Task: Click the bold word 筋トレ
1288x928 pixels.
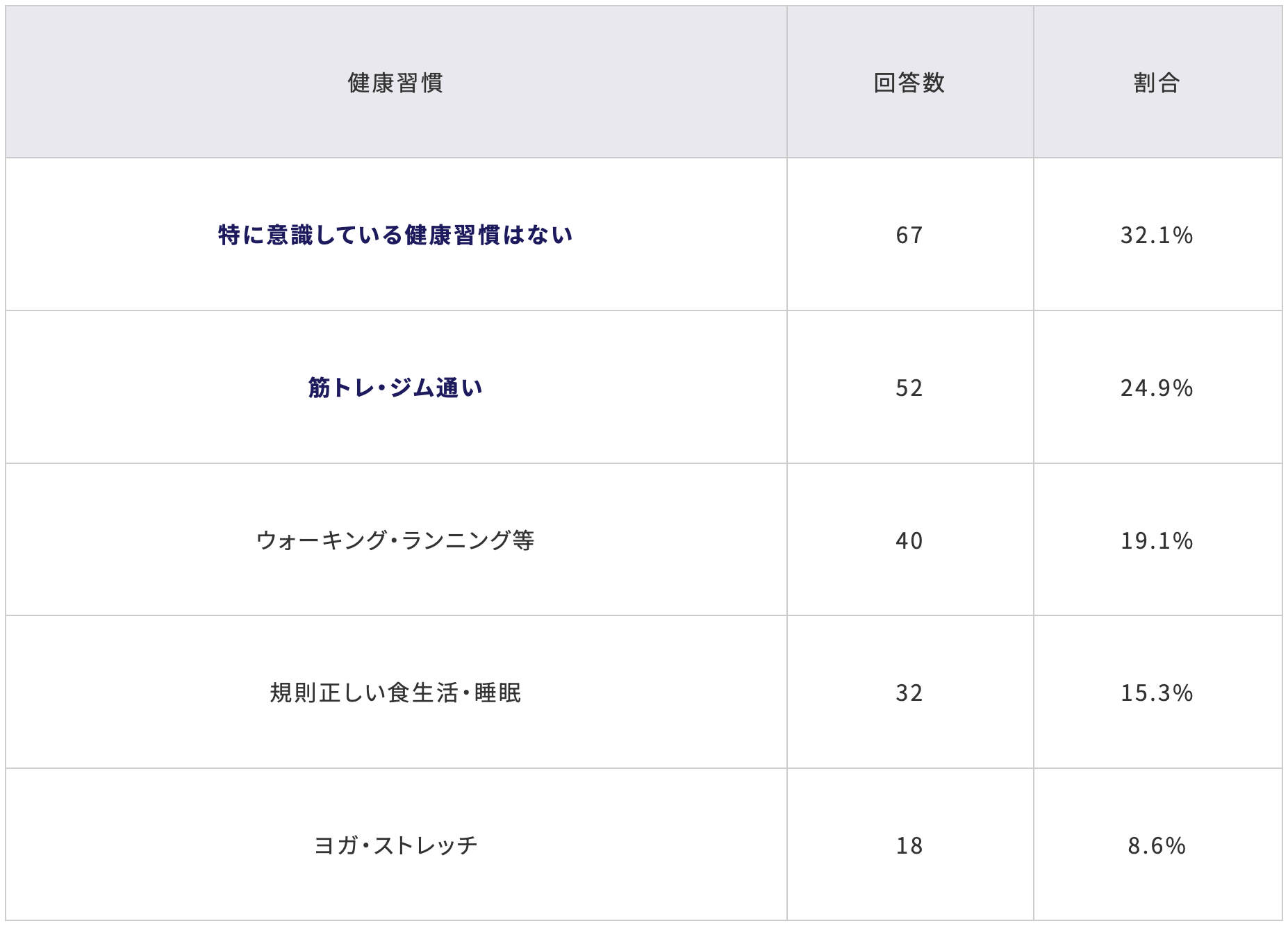Action: click(341, 388)
